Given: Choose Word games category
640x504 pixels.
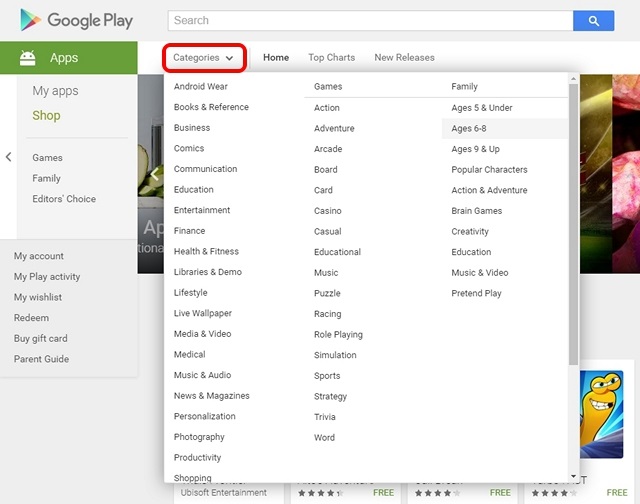Looking at the screenshot, I should [x=324, y=437].
